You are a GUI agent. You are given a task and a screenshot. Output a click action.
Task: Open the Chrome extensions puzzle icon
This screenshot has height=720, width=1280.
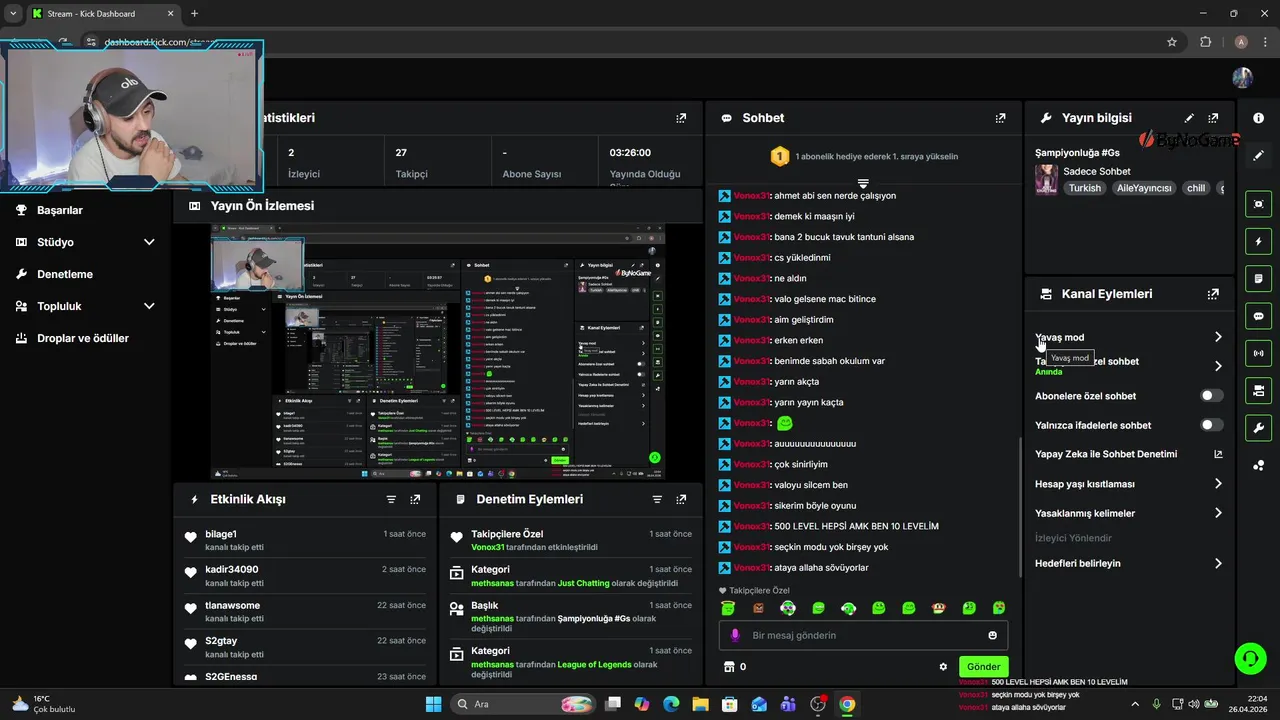click(x=1205, y=42)
